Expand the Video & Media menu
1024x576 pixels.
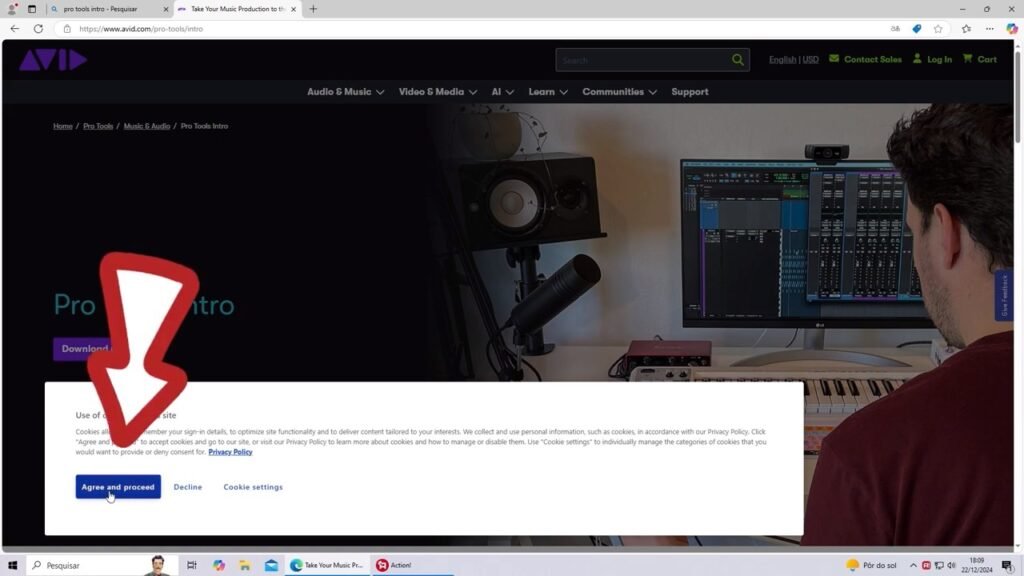point(438,92)
